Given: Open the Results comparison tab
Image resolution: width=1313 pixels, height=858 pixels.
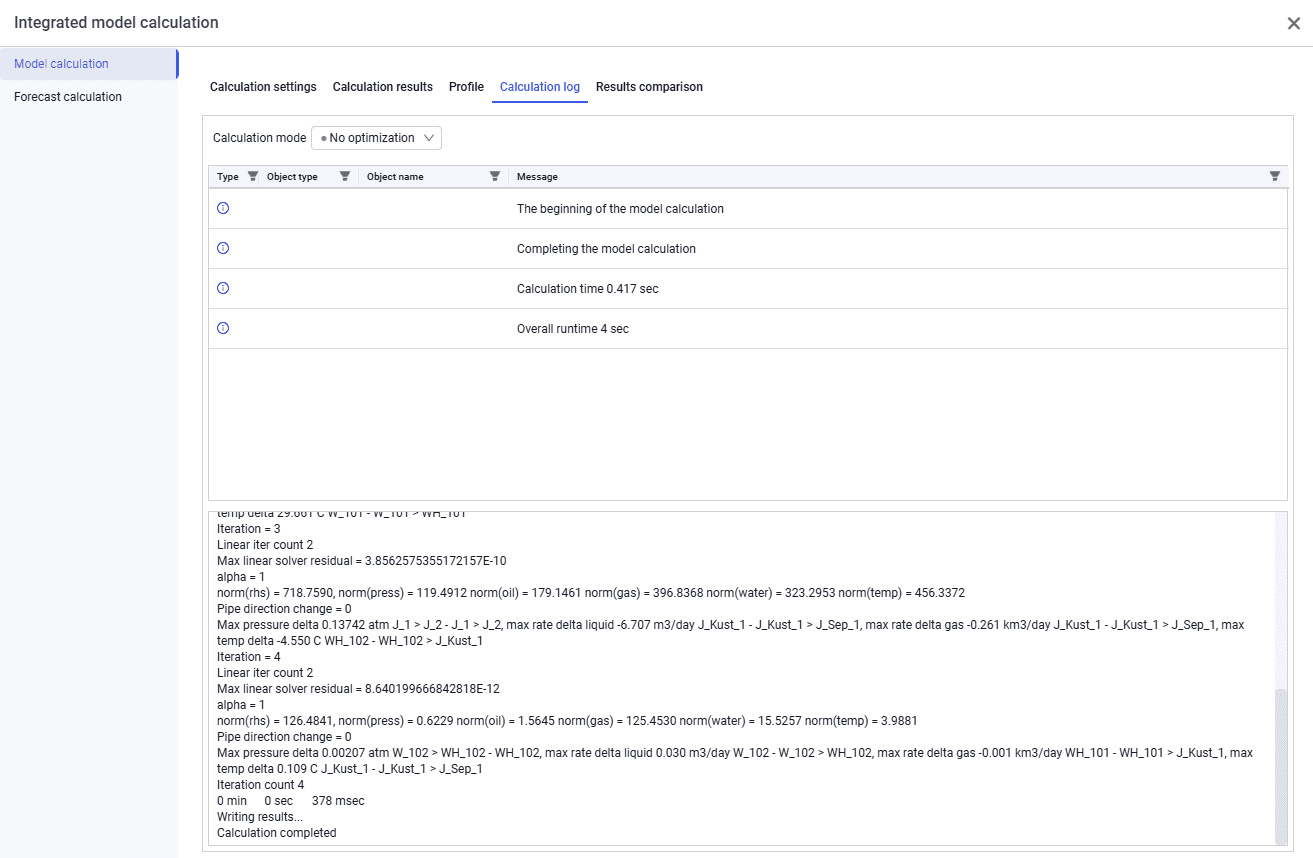Looking at the screenshot, I should pyautogui.click(x=649, y=87).
